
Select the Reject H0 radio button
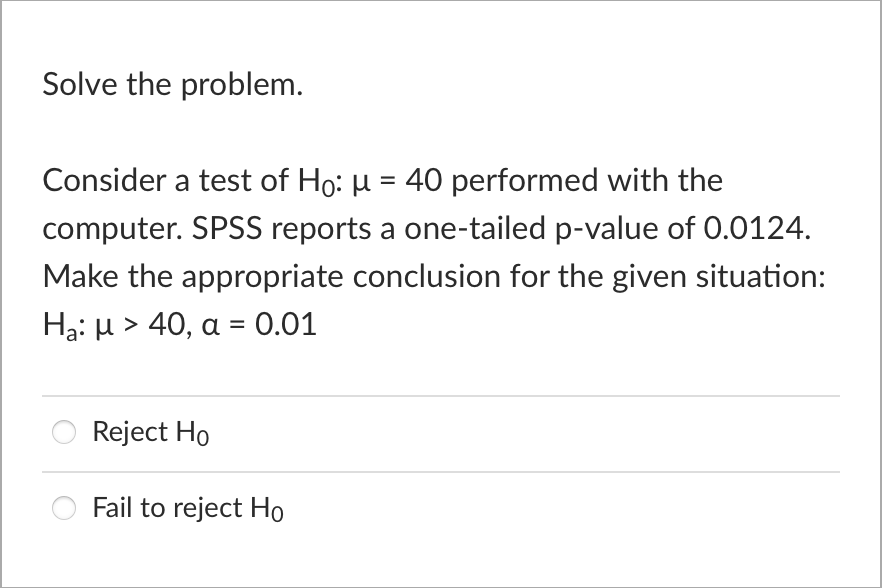pyautogui.click(x=64, y=432)
